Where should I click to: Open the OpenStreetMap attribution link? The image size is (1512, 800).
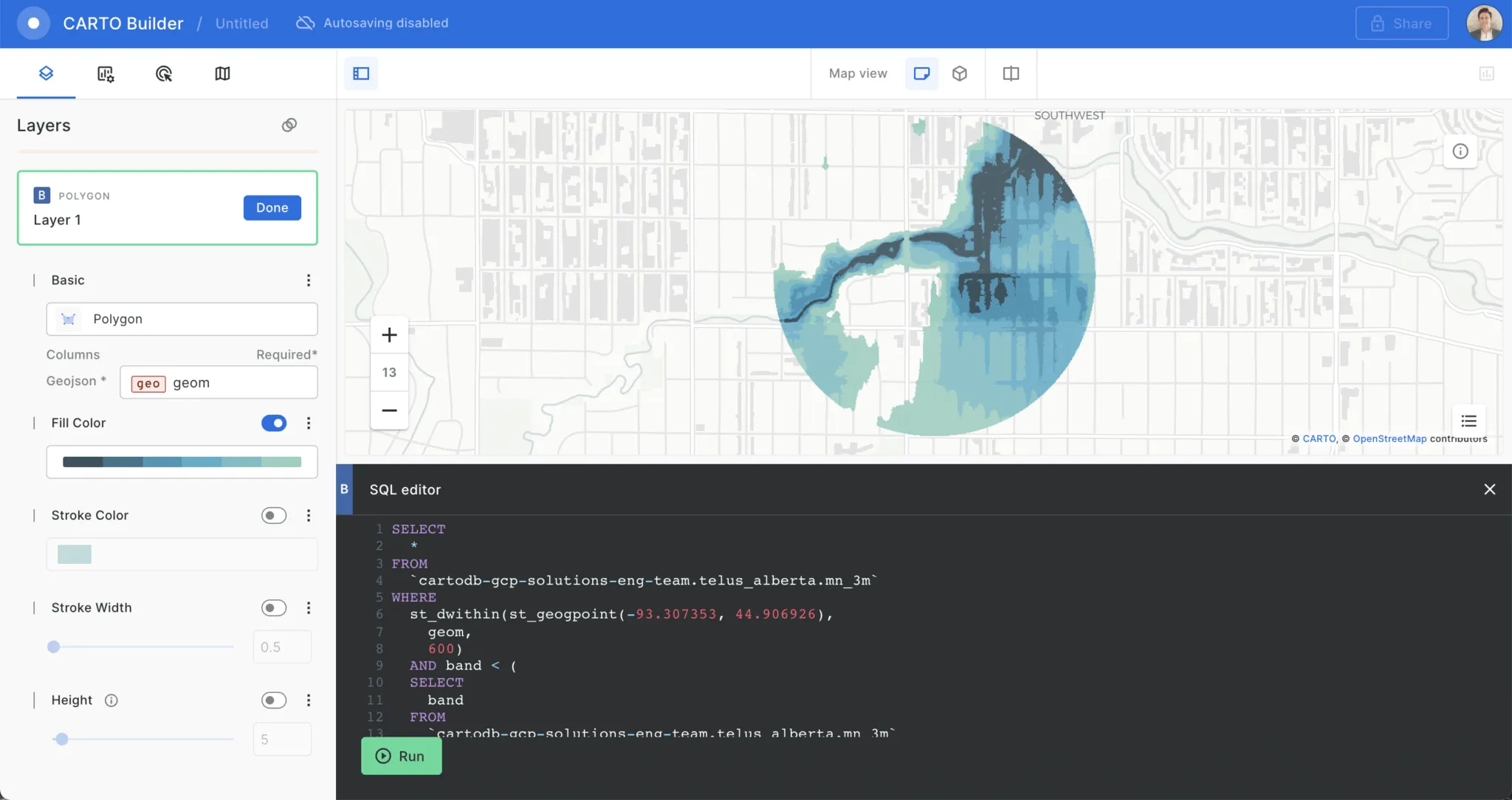[x=1389, y=438]
